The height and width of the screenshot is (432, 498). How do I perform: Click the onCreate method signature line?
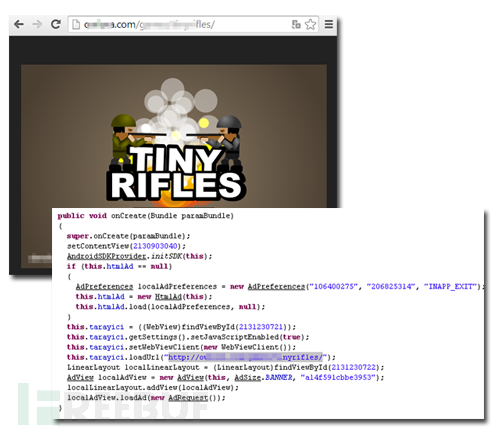click(x=146, y=216)
